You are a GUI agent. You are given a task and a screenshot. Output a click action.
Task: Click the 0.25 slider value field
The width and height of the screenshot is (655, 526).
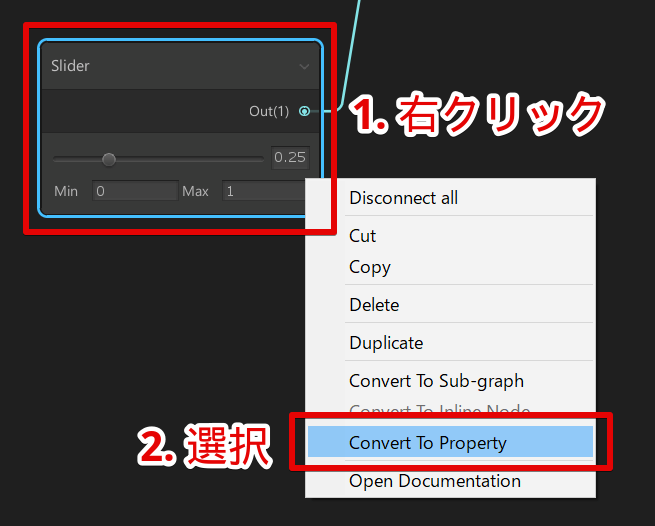(290, 158)
